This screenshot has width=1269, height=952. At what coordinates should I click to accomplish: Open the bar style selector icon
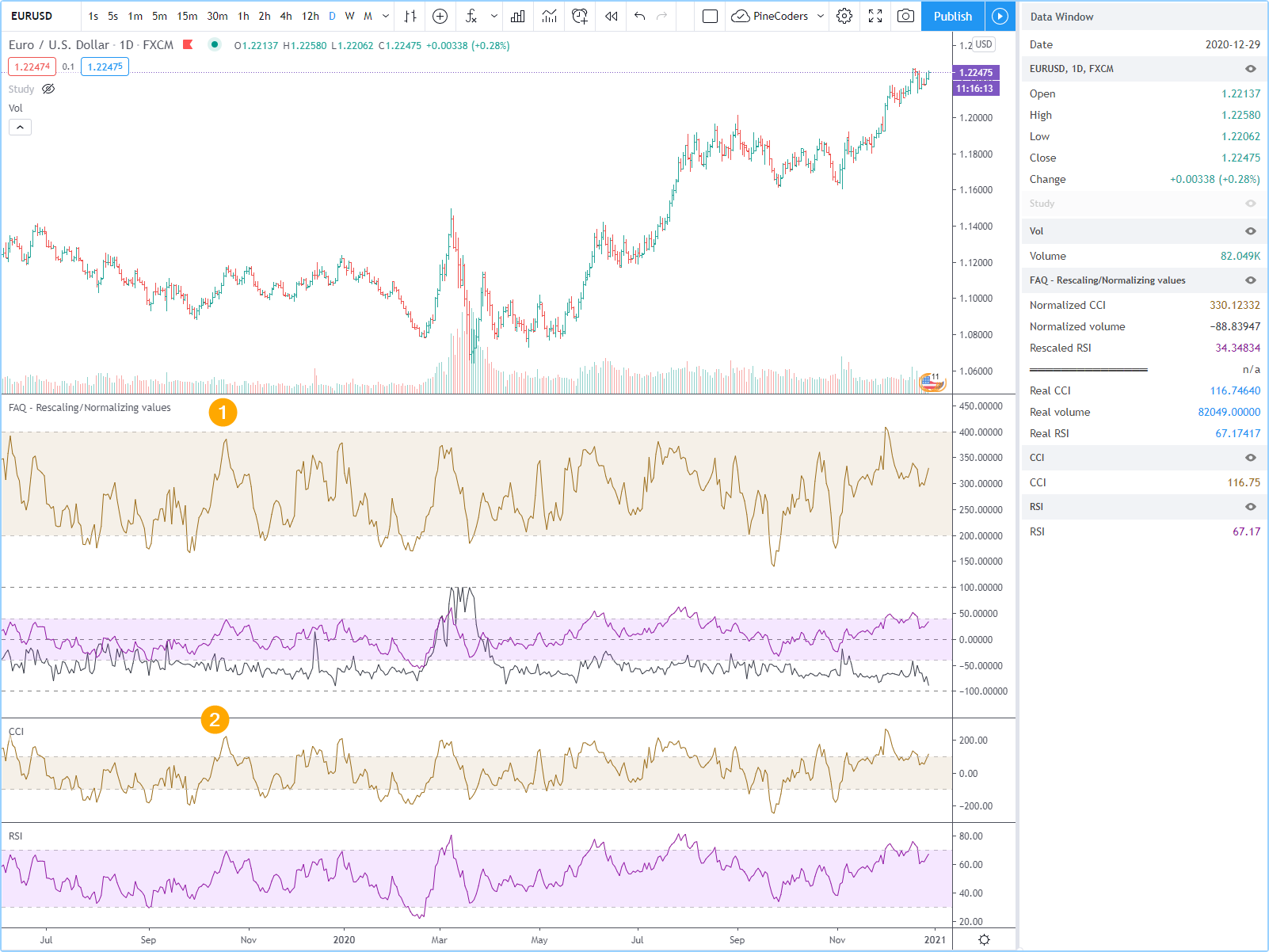pyautogui.click(x=410, y=16)
